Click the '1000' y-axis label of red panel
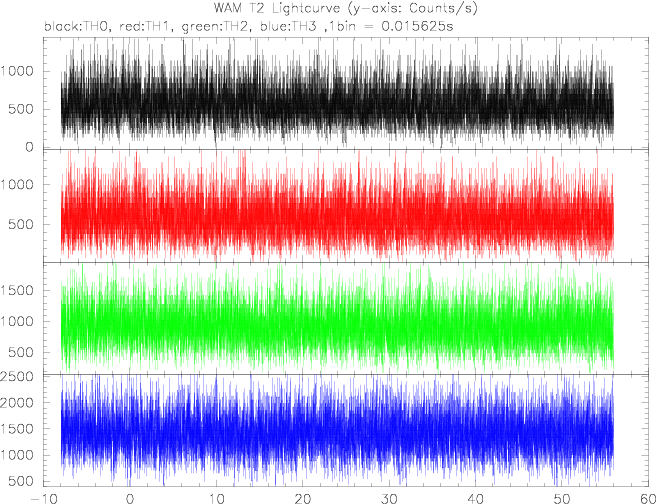Viewport: 657px width, 504px height. (x=17, y=185)
